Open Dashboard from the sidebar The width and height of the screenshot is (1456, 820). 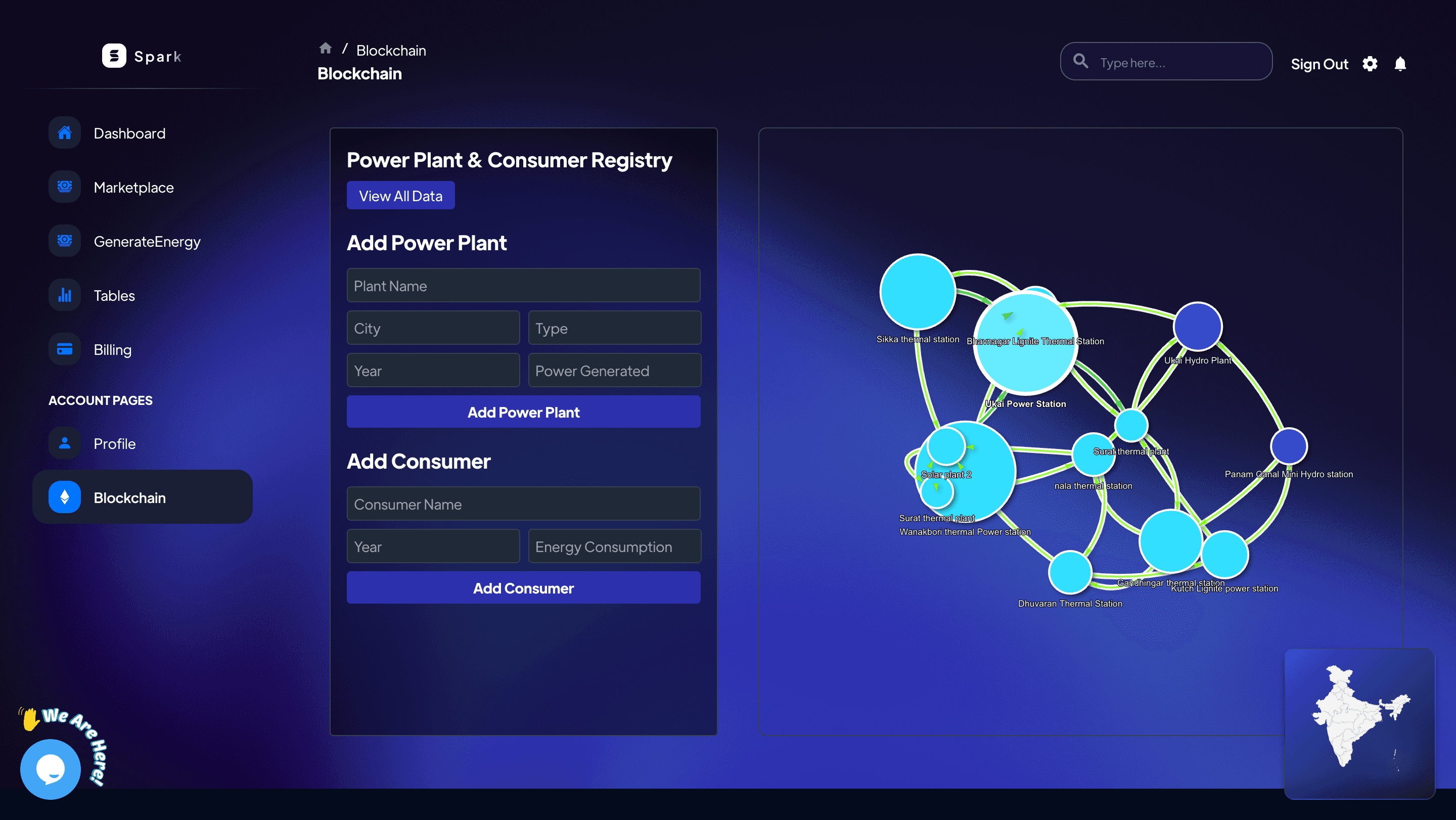pos(129,133)
